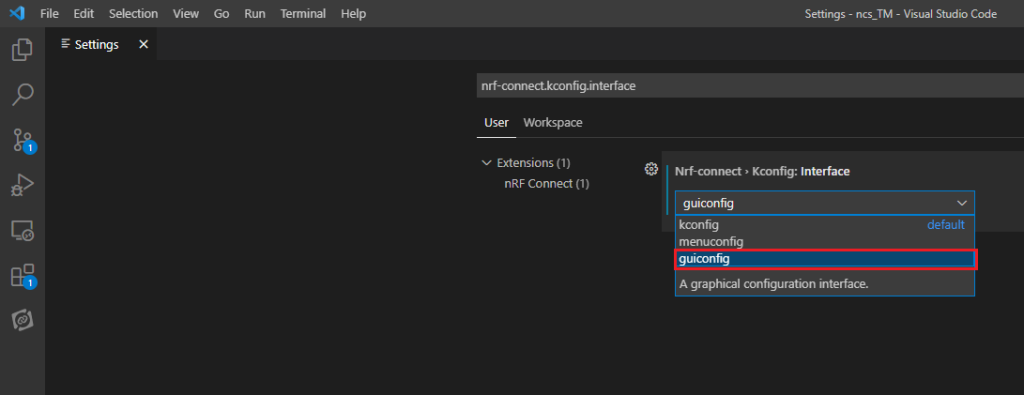Open the Run and Debug view
1024x395 pixels.
[x=22, y=185]
